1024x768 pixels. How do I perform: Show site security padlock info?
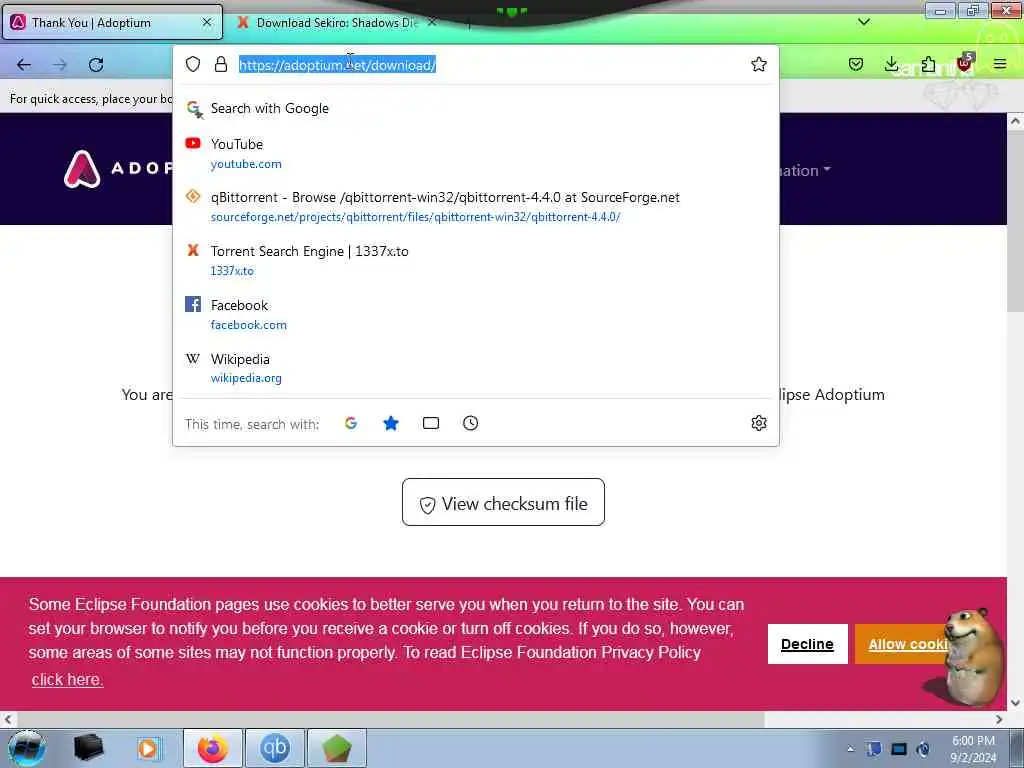221,64
